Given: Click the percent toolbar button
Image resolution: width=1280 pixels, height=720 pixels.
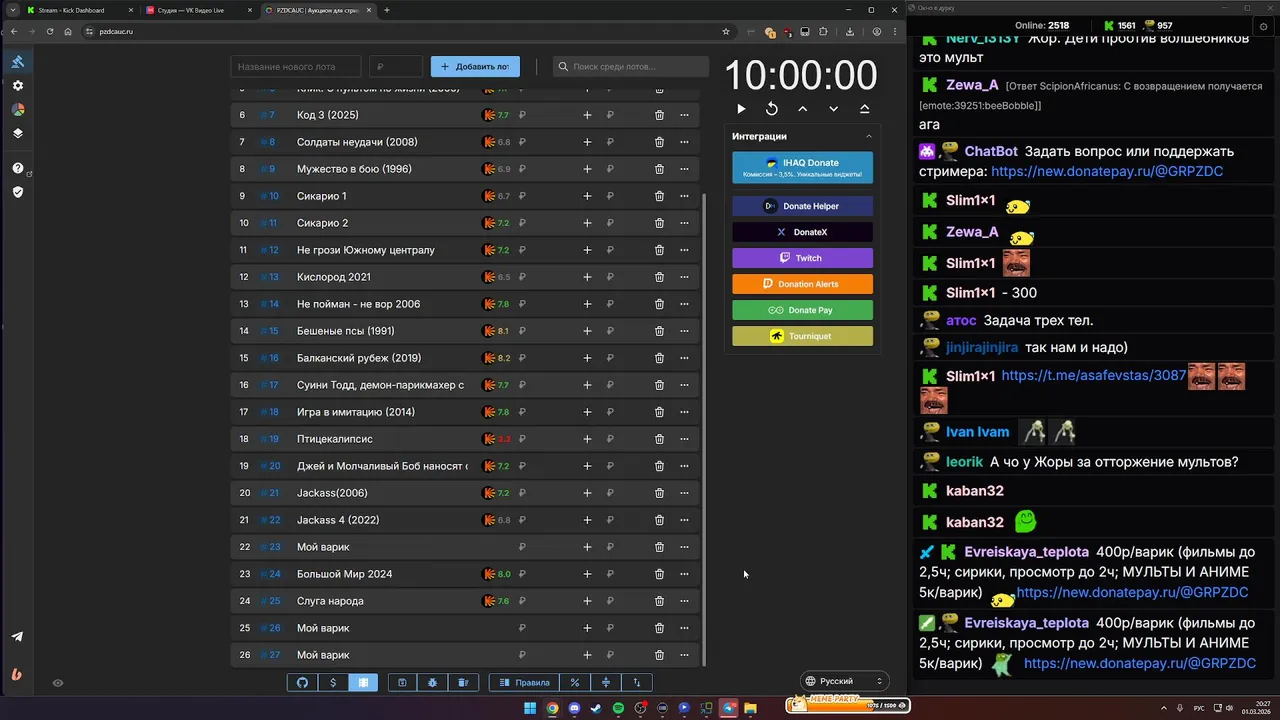Looking at the screenshot, I should tap(575, 683).
